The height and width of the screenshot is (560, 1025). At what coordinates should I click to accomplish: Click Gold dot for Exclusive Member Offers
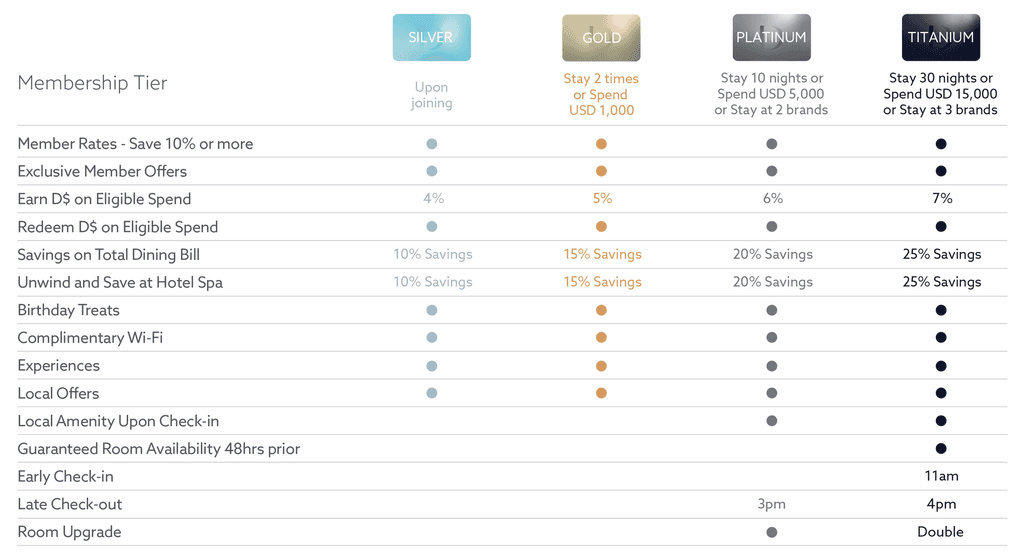(601, 171)
